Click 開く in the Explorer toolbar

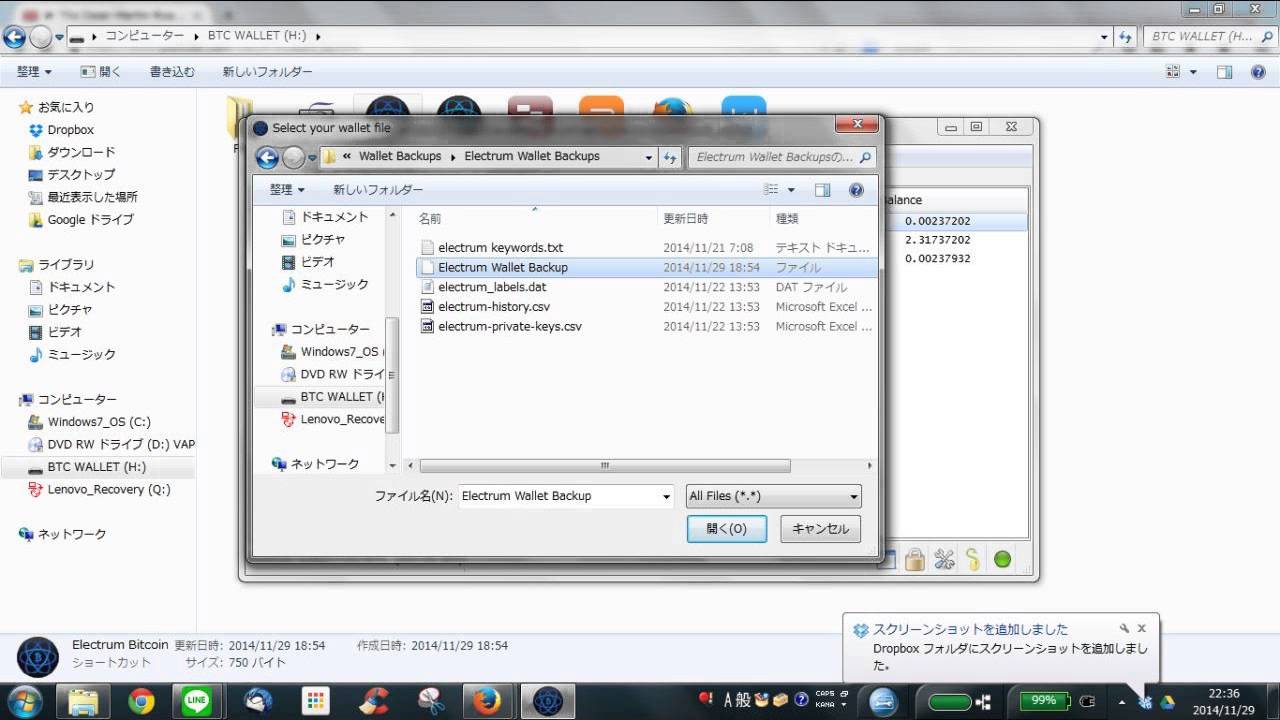101,72
